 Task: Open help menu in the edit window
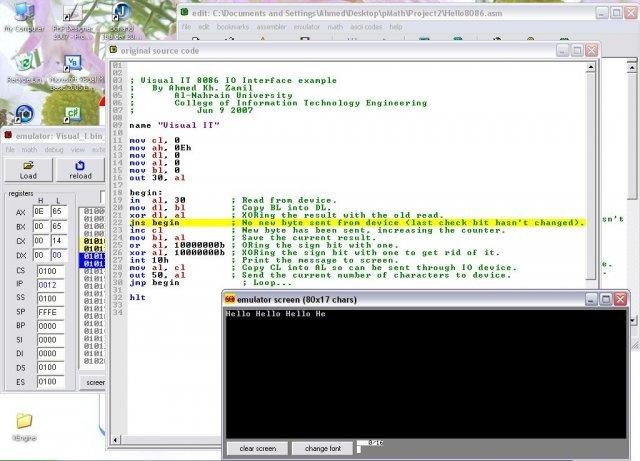click(396, 27)
